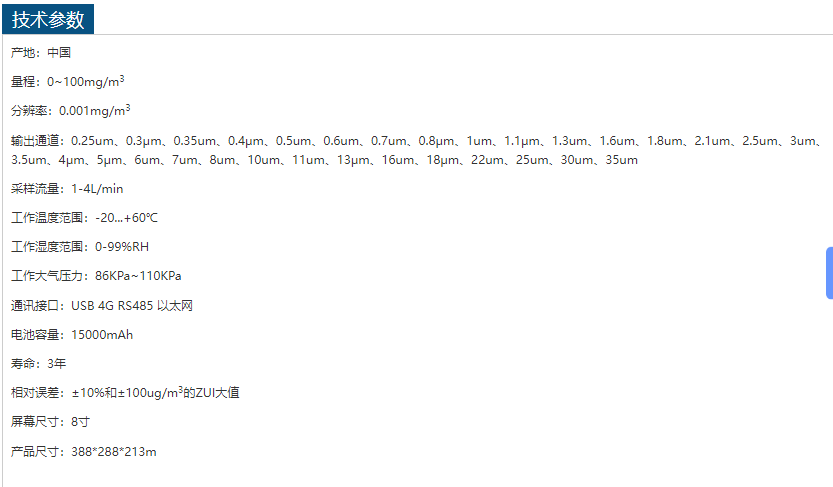Click the 工作温度范围 line
Image resolution: width=833 pixels, height=487 pixels.
tap(85, 218)
